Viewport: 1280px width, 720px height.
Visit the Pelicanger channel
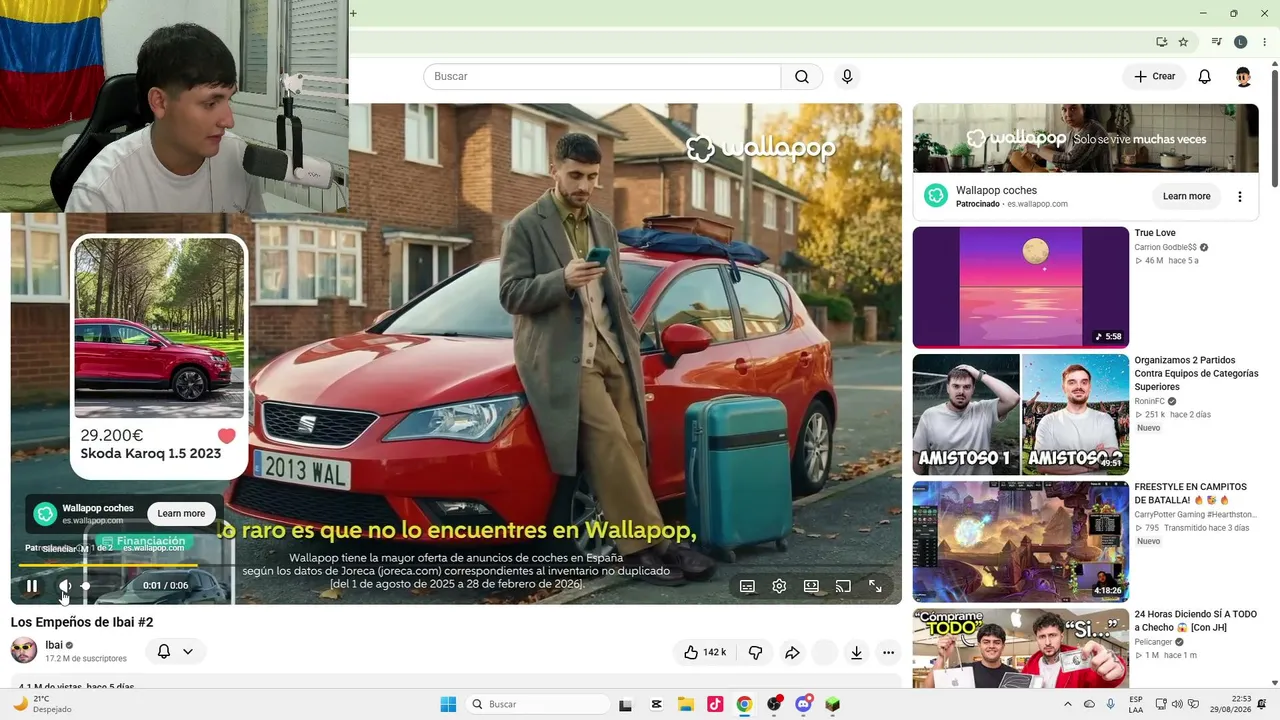pyautogui.click(x=1155, y=642)
